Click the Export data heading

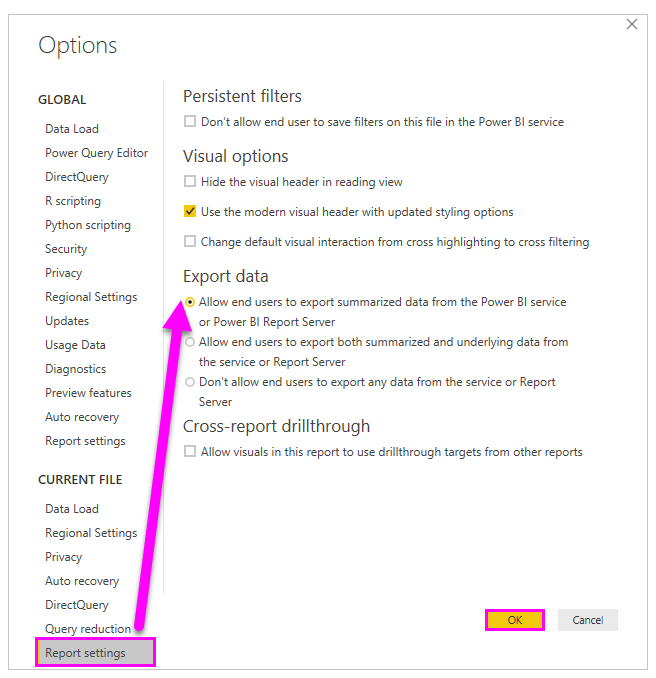pos(226,276)
